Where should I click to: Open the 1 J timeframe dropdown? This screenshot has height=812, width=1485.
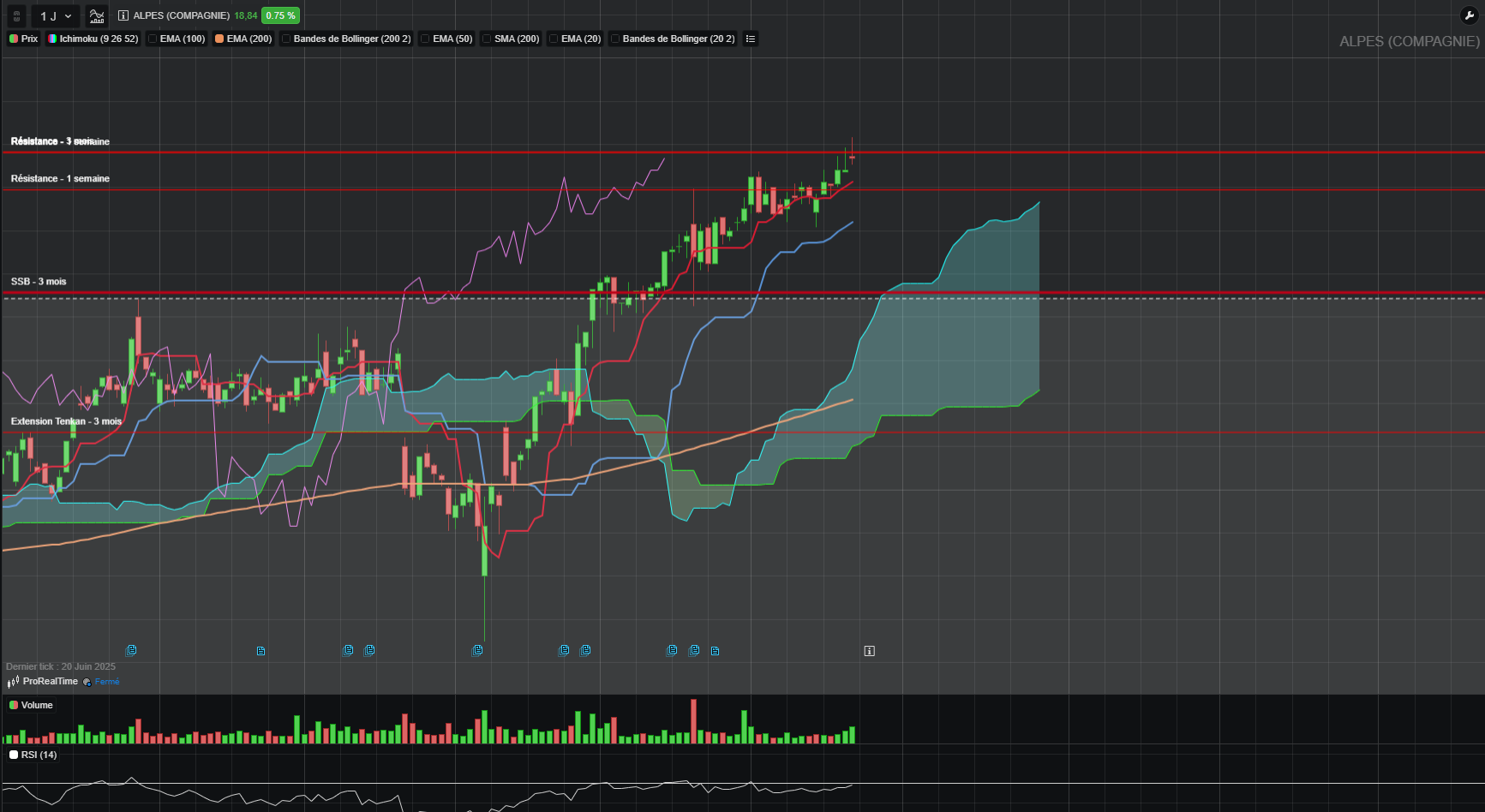click(x=56, y=15)
